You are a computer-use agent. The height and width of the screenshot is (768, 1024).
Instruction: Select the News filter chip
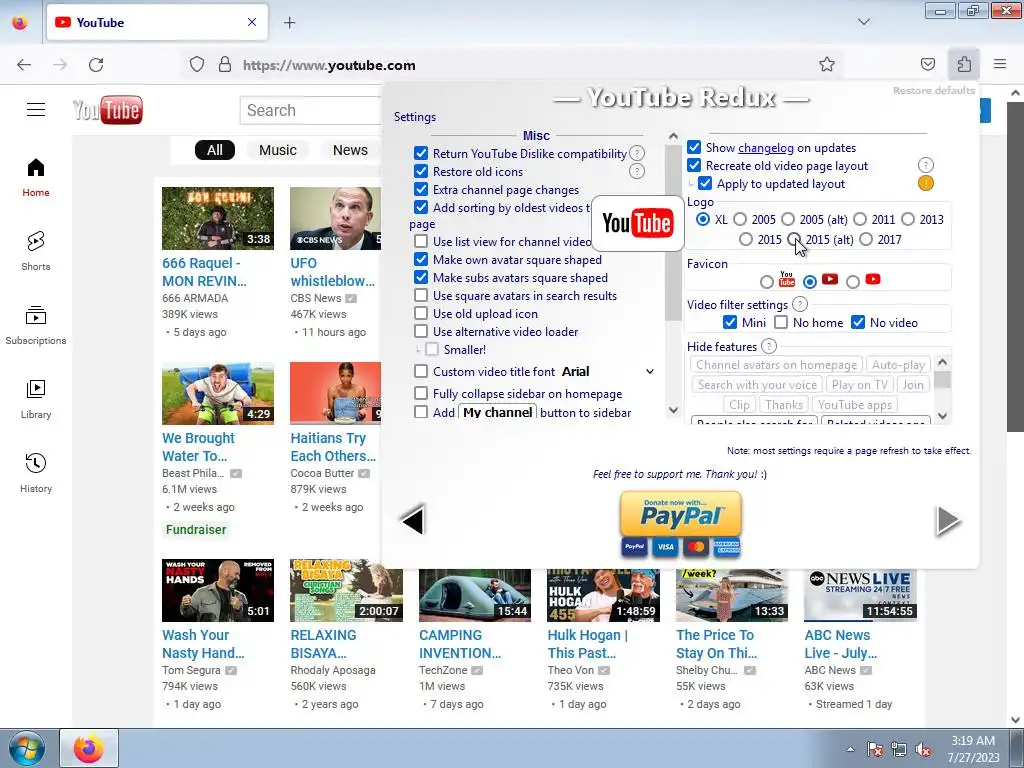350,150
